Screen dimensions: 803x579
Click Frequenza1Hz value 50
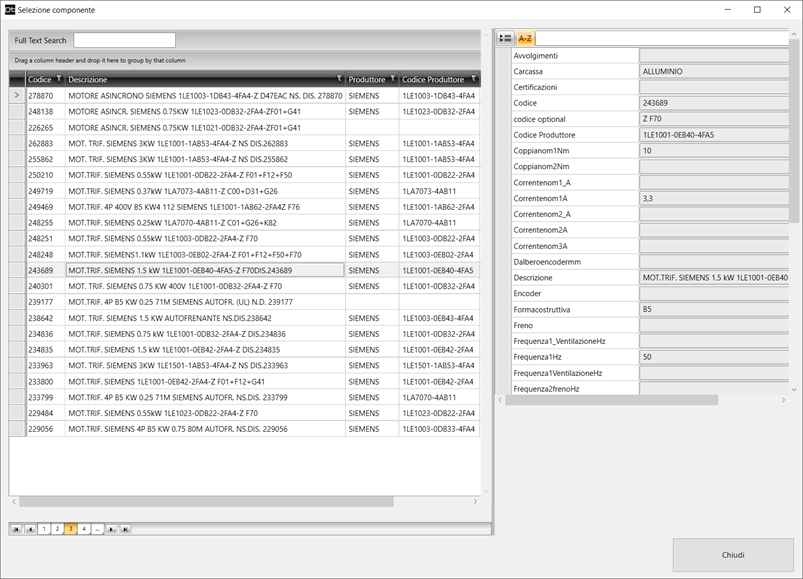tap(714, 357)
